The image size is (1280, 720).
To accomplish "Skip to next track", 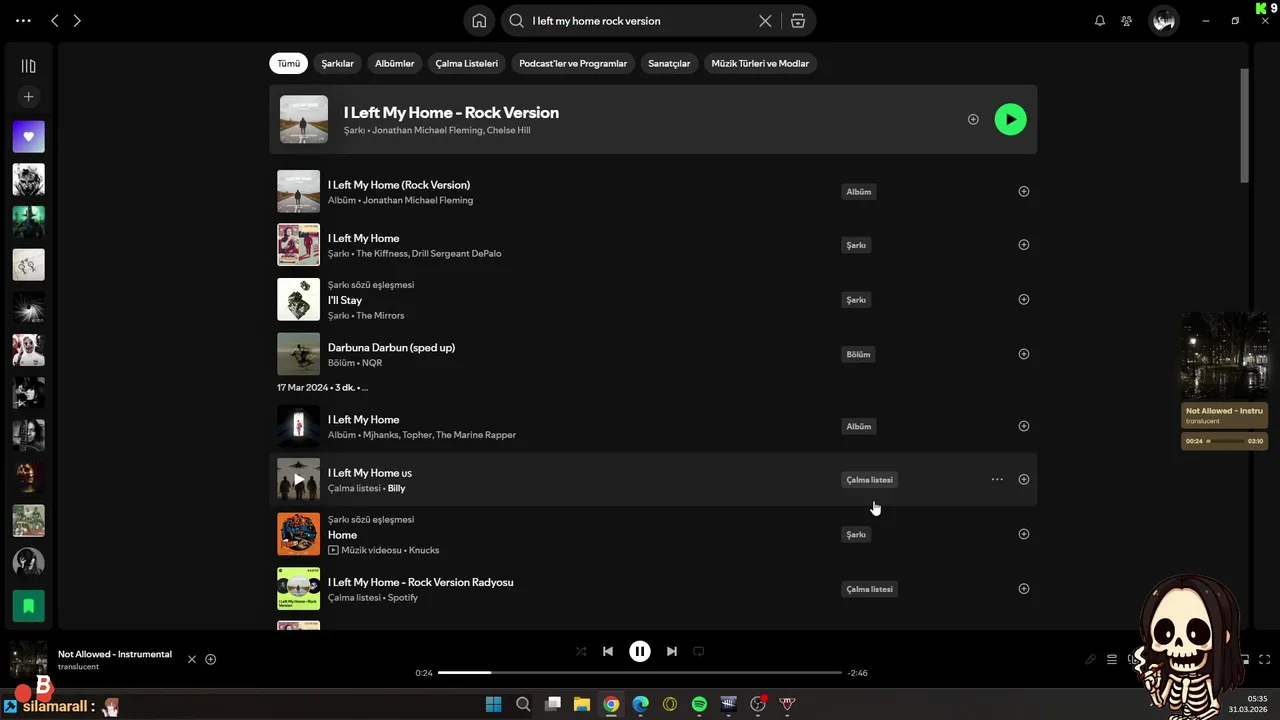I will tap(672, 651).
